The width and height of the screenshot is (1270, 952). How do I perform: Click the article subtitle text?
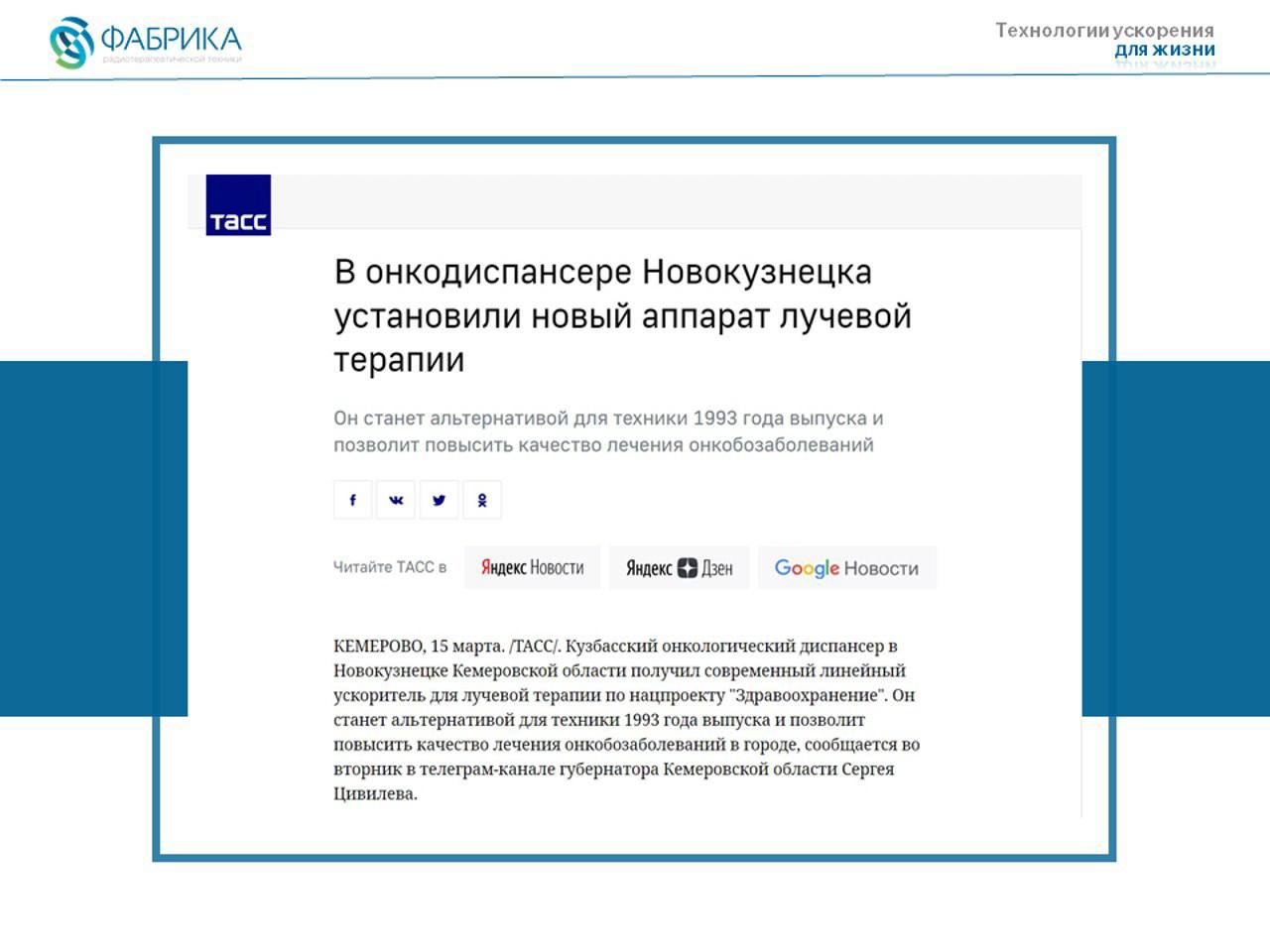pos(608,431)
